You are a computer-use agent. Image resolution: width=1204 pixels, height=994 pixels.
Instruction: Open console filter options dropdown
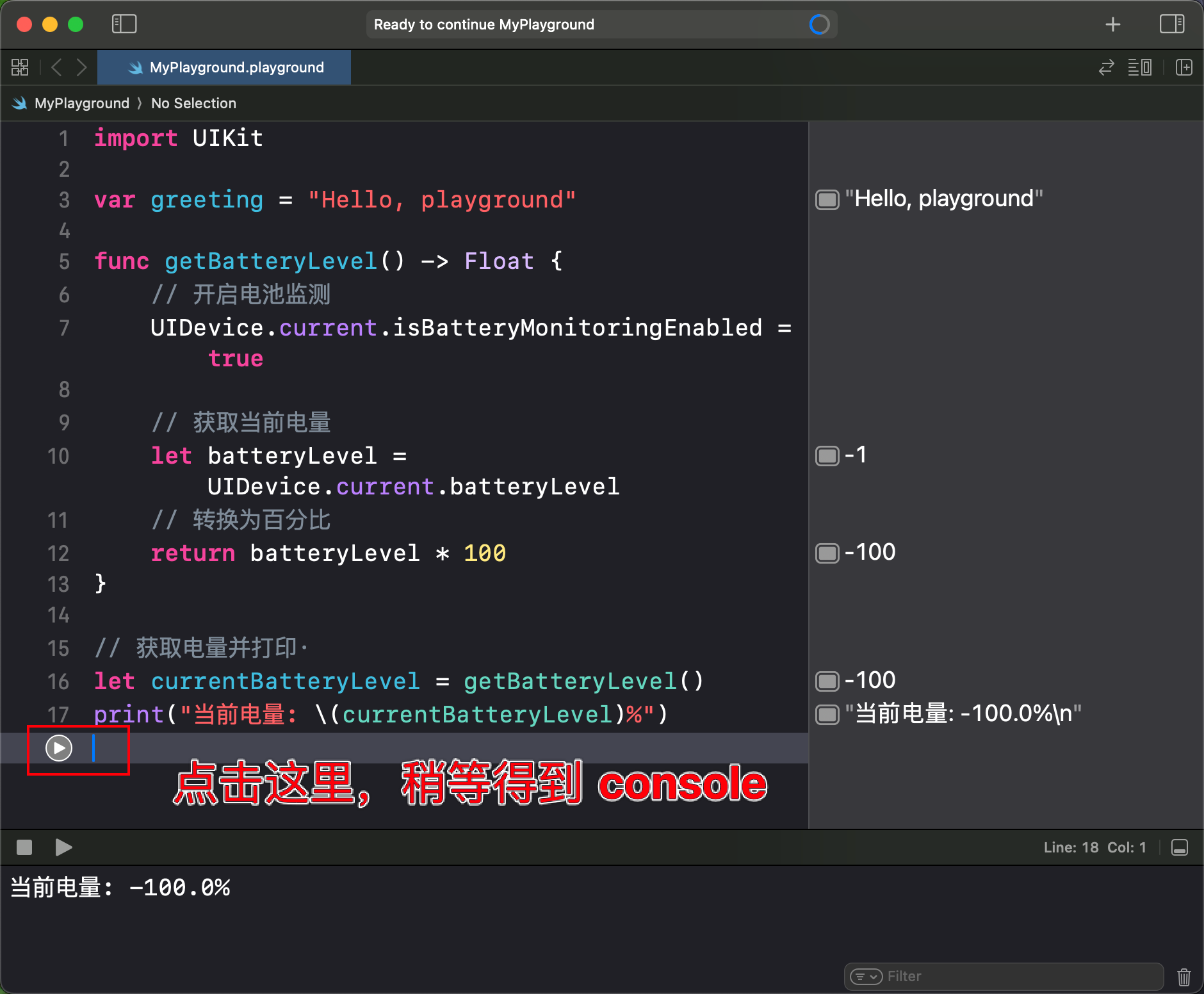click(x=866, y=976)
